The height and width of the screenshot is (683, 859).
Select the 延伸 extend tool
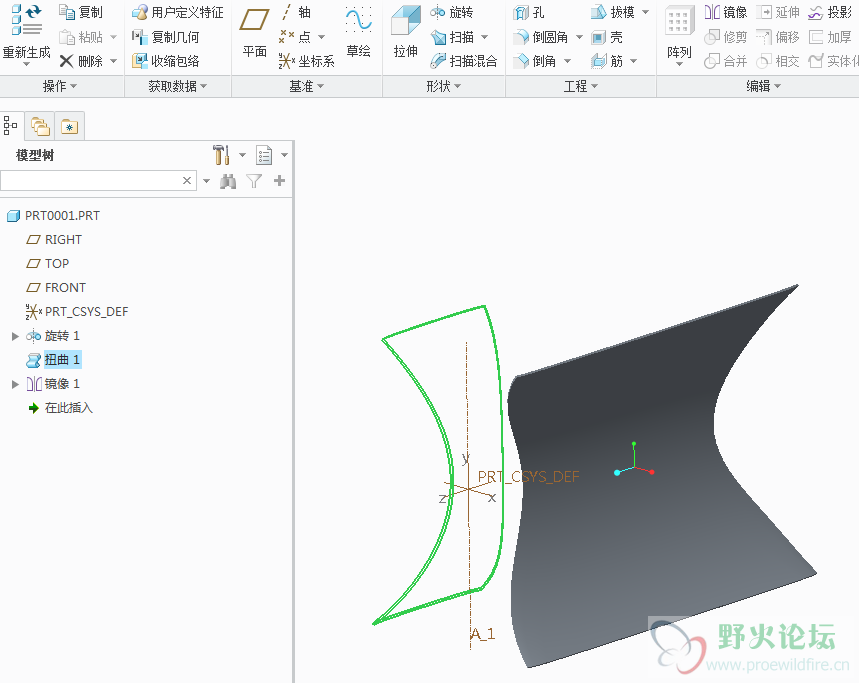click(x=778, y=12)
